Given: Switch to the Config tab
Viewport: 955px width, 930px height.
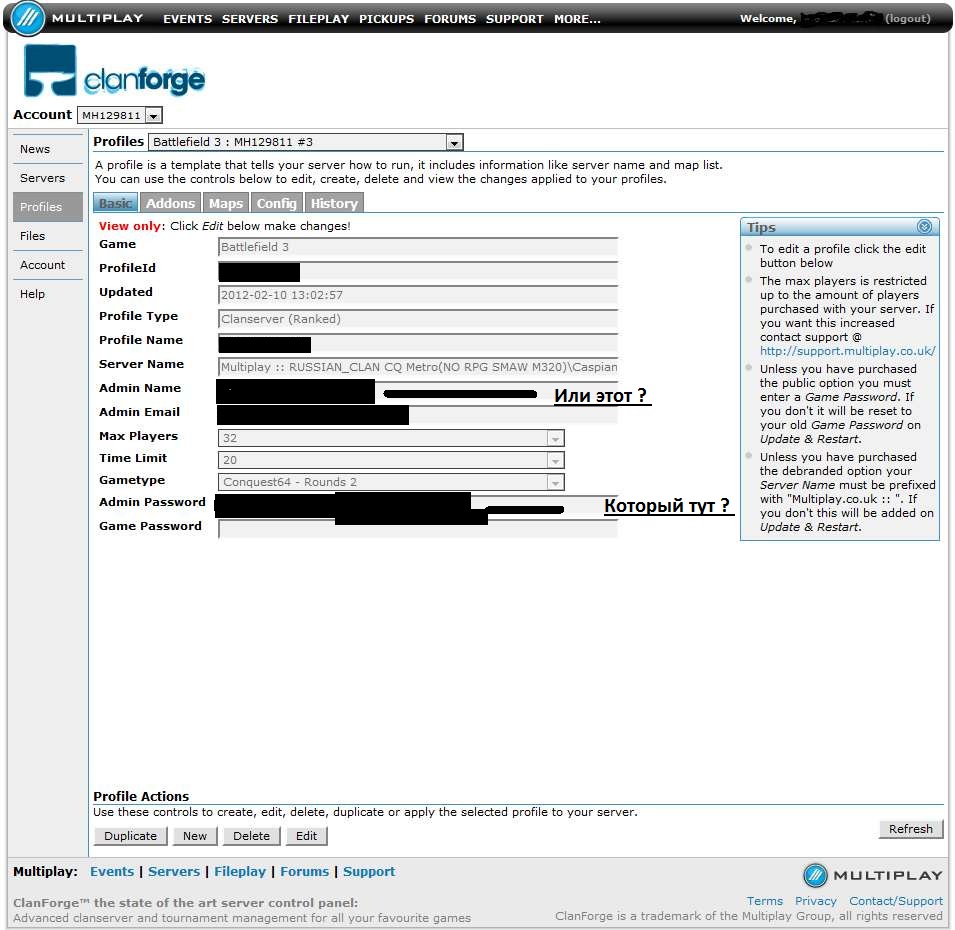Looking at the screenshot, I should tap(277, 203).
